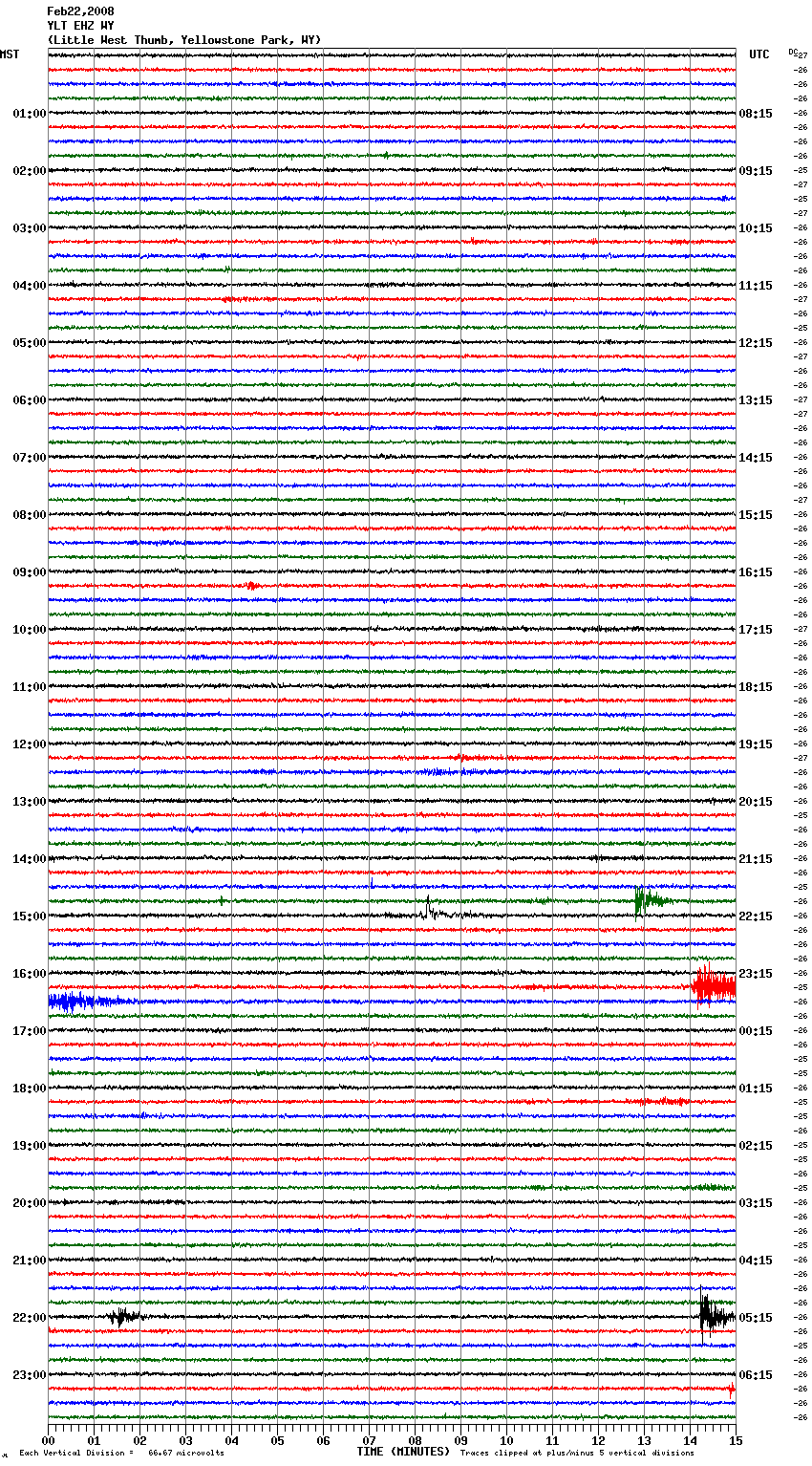This screenshot has height=1466, width=812.
Task: Click the DC column header at top right
Action: [x=793, y=52]
